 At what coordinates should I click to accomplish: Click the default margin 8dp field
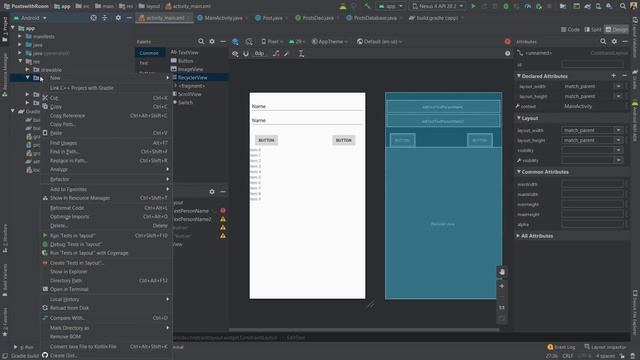[x=259, y=53]
